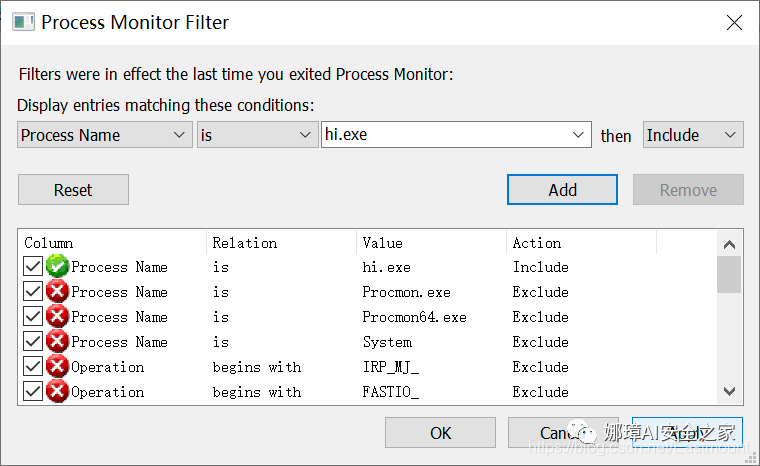Confirm with the OK button
760x466 pixels.
(x=441, y=433)
